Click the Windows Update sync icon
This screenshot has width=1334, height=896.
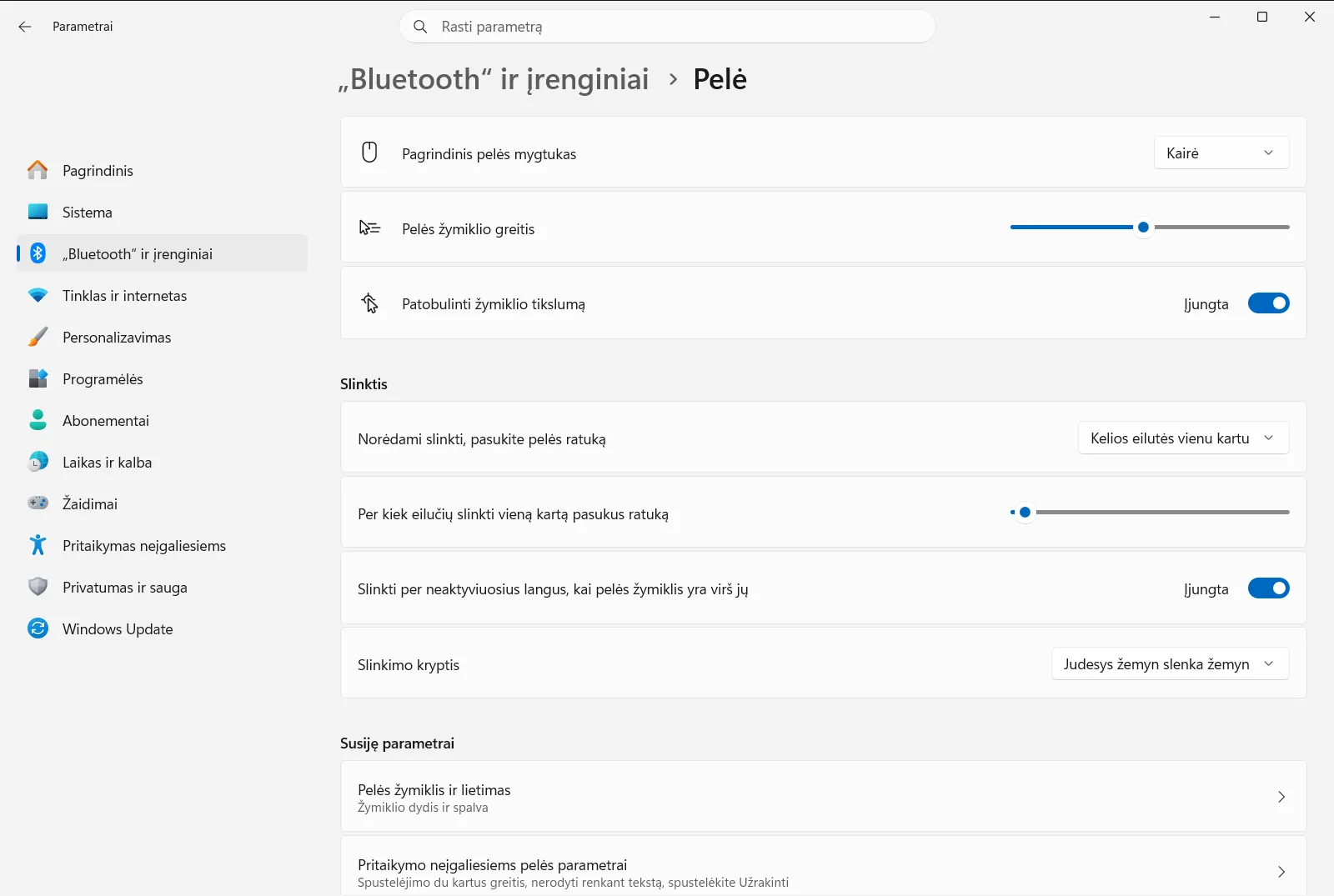point(38,628)
